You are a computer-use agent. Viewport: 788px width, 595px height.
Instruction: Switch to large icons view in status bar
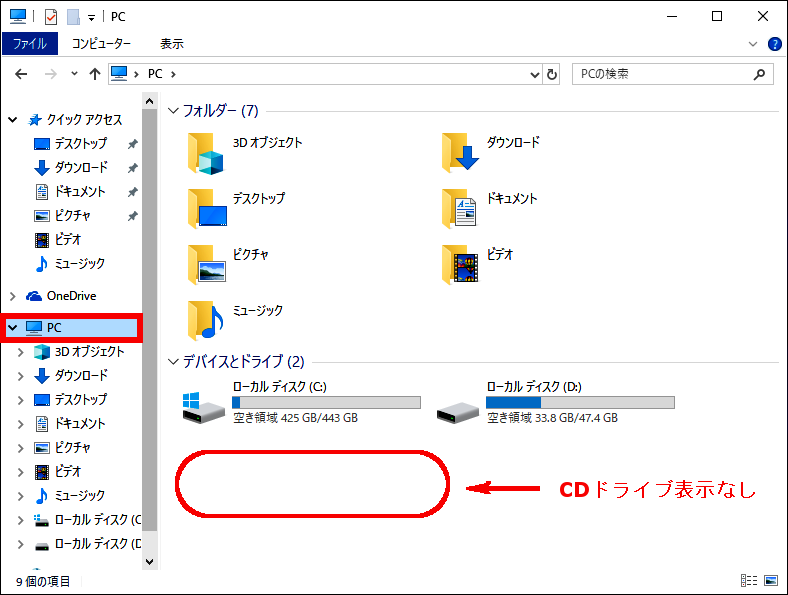point(771,580)
